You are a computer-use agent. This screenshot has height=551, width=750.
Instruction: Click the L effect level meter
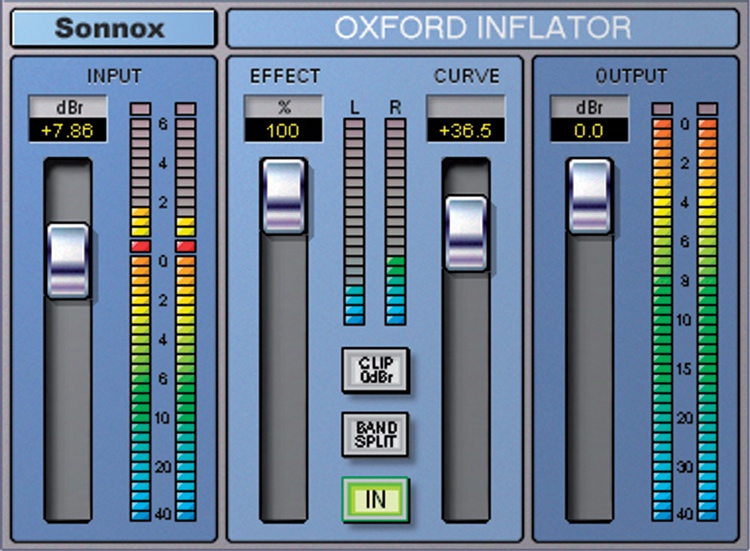click(354, 222)
